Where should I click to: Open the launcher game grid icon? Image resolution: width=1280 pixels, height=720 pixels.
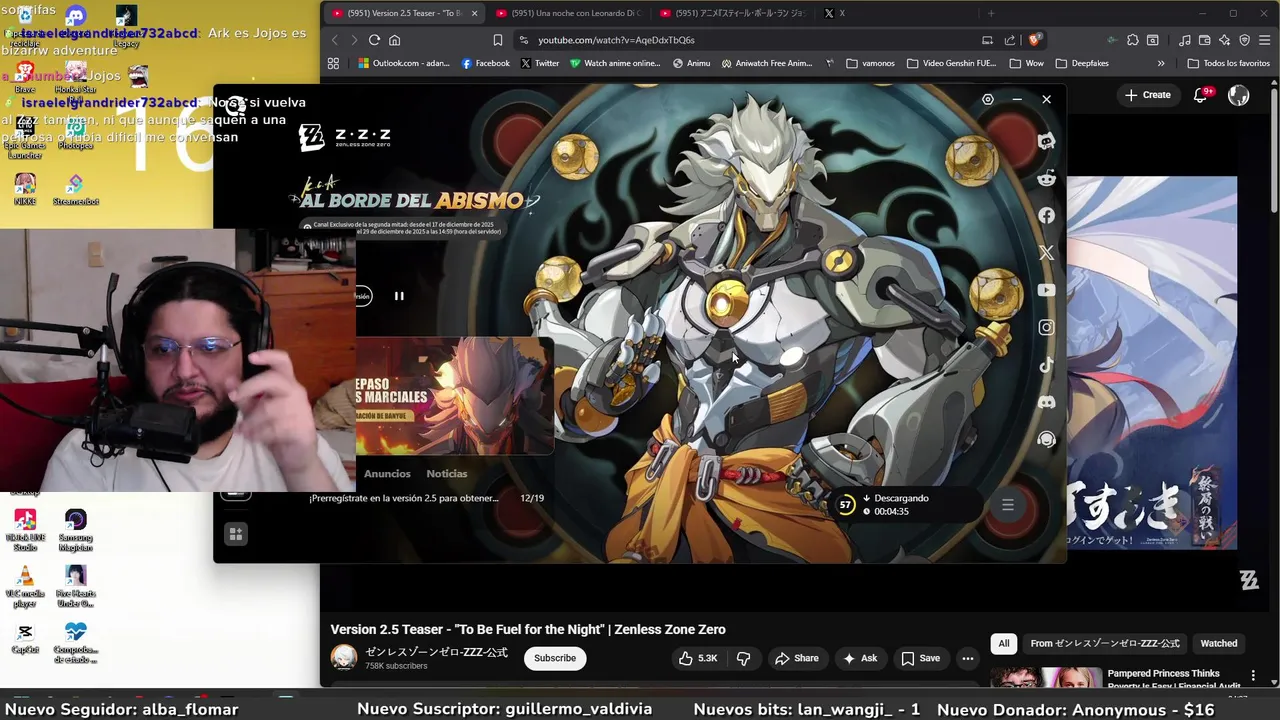(x=236, y=534)
